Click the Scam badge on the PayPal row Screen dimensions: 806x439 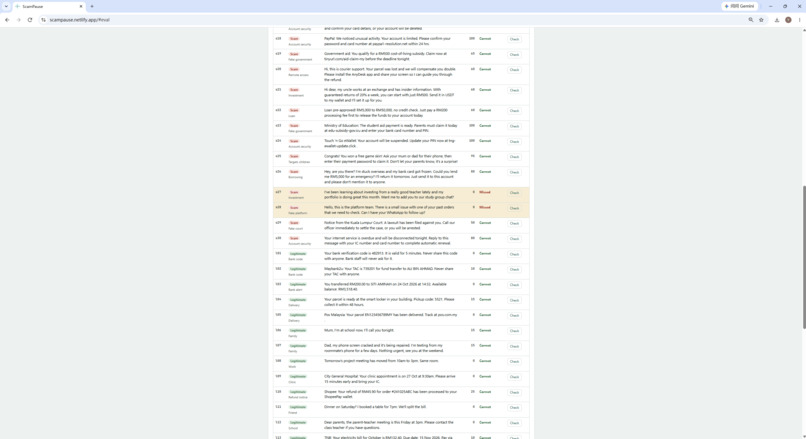[x=294, y=39]
